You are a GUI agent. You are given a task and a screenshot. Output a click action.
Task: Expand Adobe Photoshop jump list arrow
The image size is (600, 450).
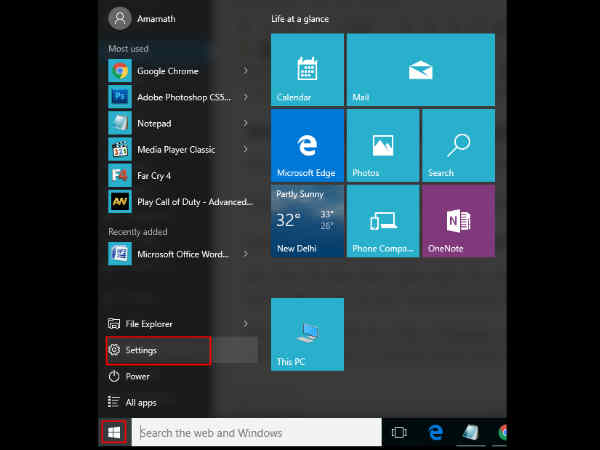(x=245, y=97)
